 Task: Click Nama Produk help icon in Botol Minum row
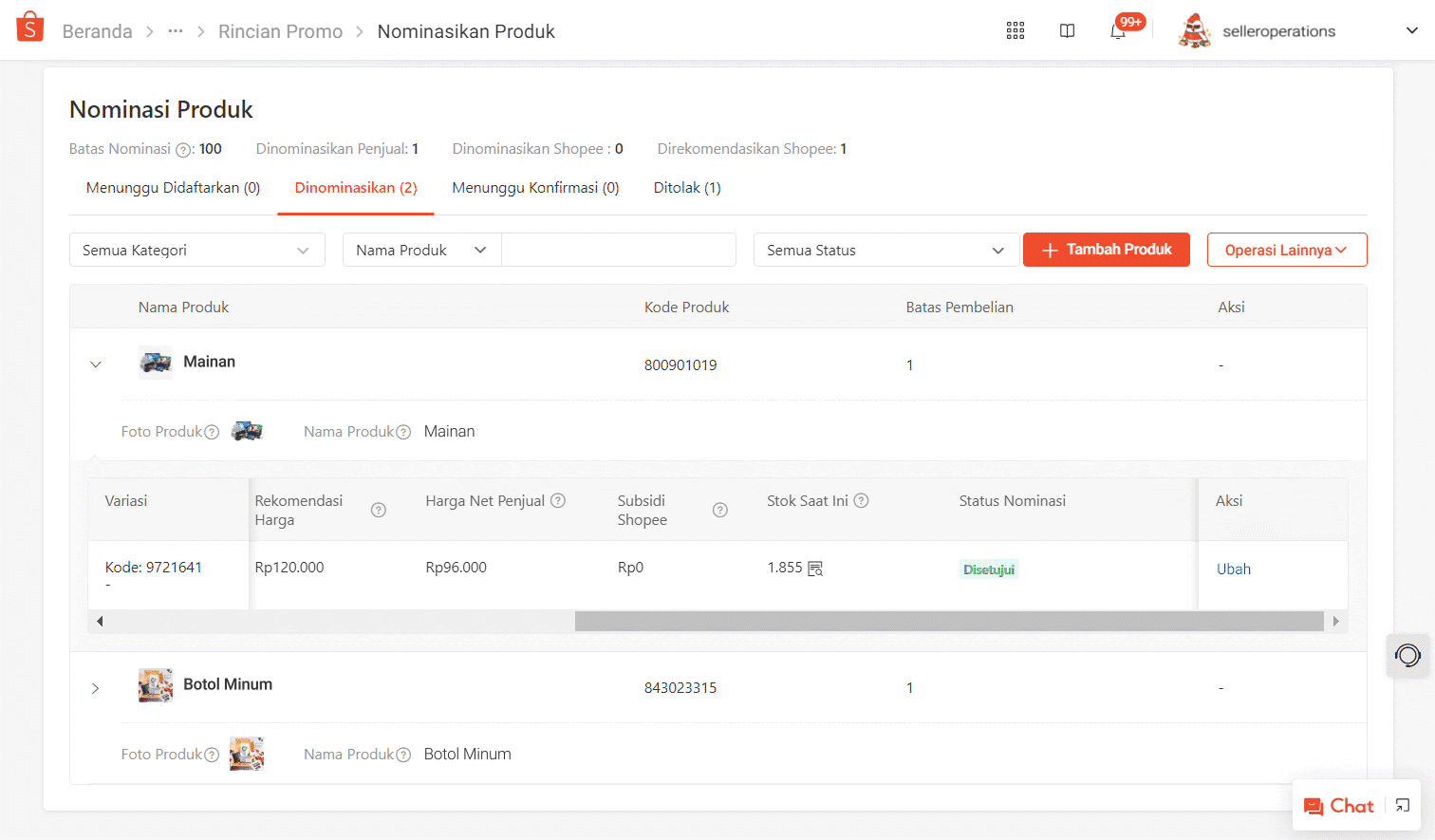click(x=403, y=756)
